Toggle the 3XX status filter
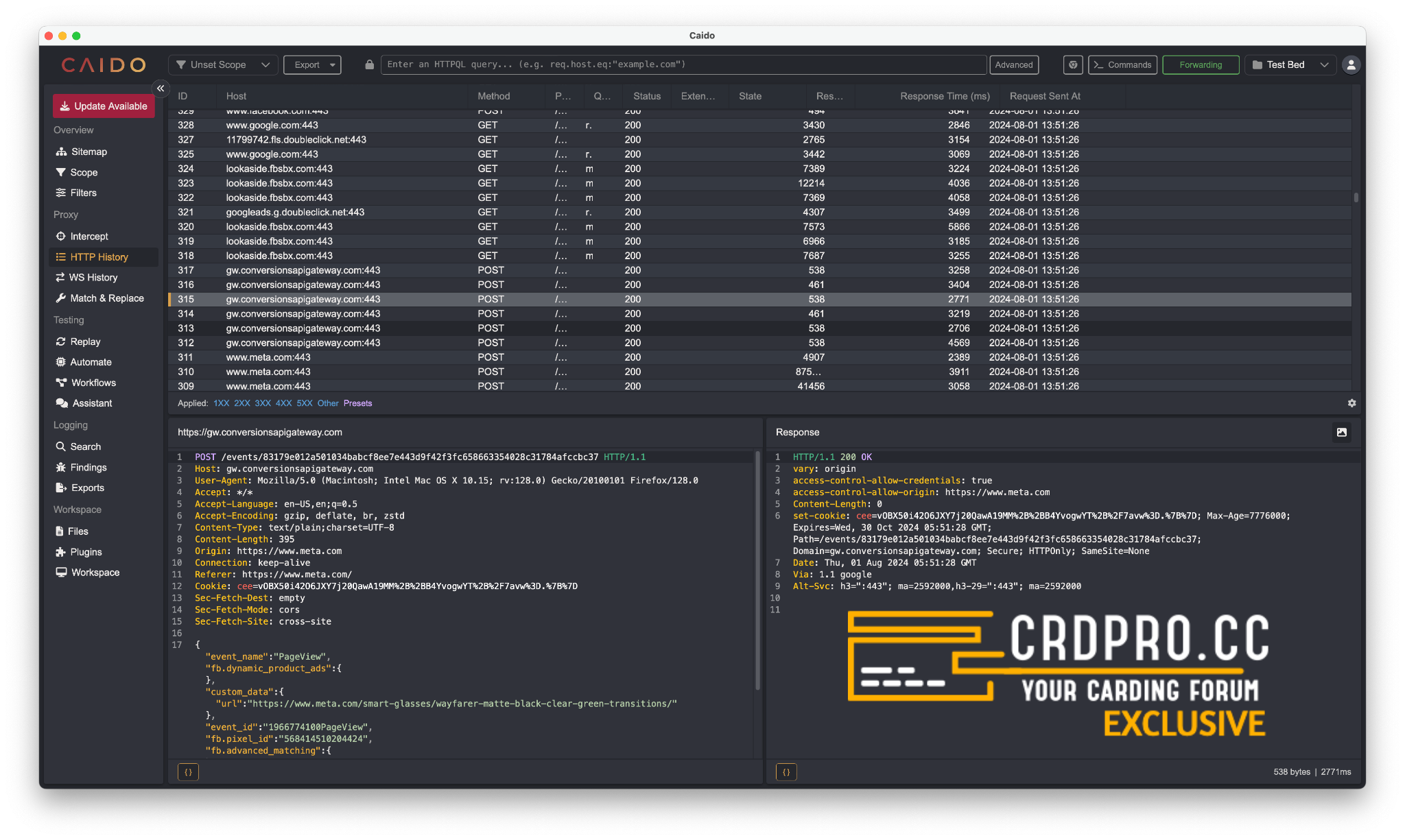Screen dimensions: 1405x840 263,403
